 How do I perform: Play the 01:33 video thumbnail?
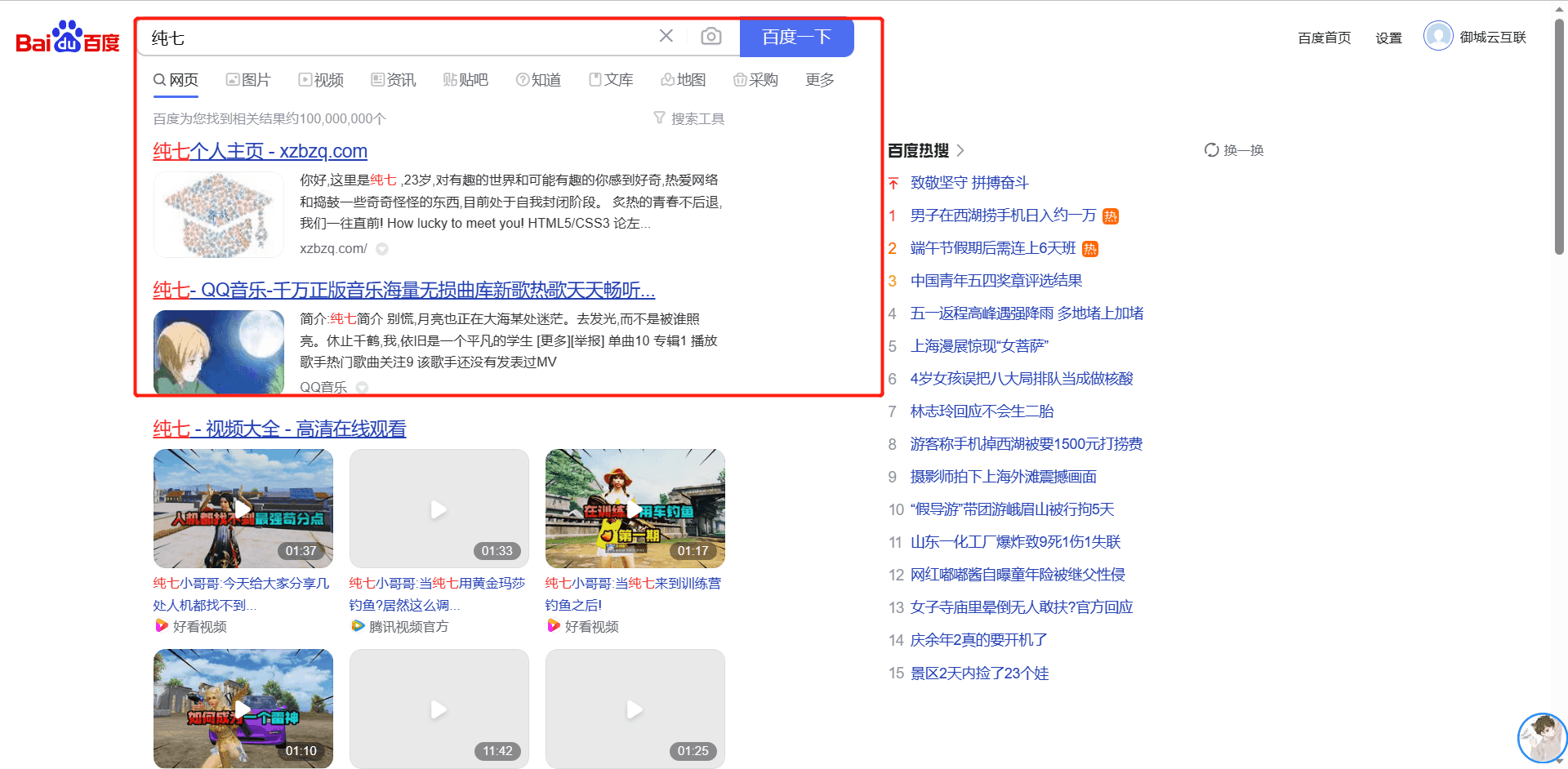(439, 509)
